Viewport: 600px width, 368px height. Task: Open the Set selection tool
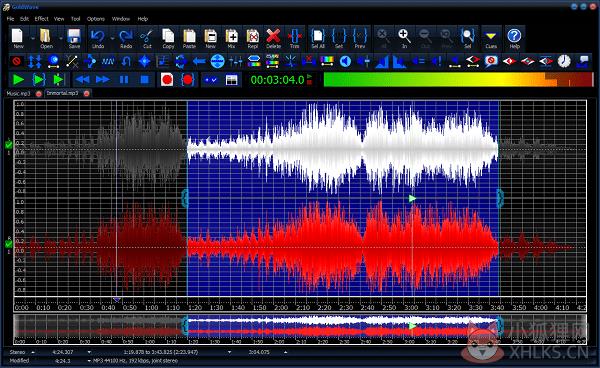(339, 38)
